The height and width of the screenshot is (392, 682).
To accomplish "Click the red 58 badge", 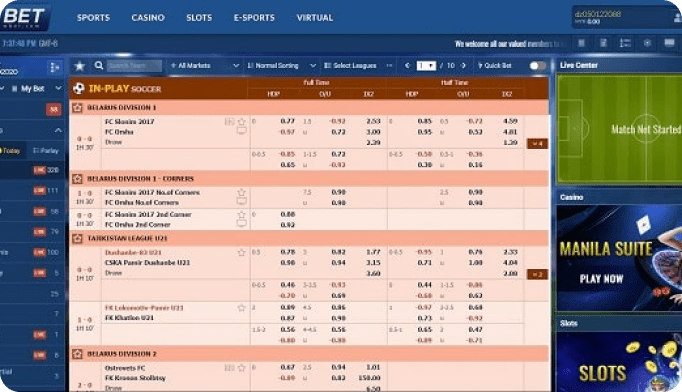I will 53,109.
